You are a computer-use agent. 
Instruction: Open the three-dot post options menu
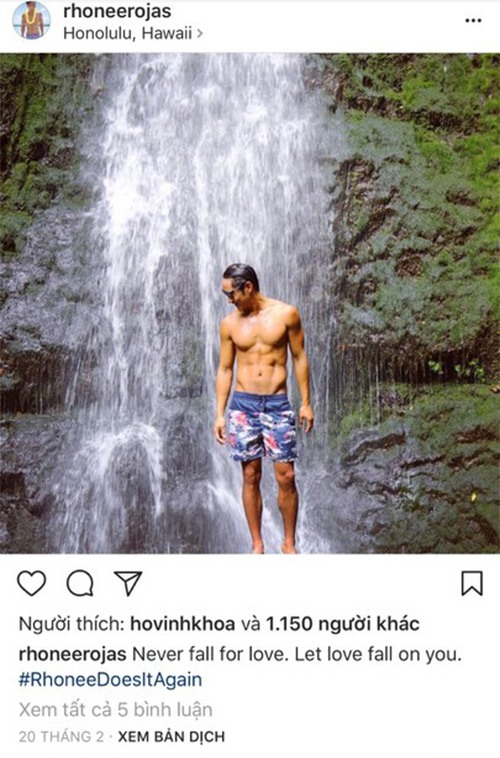tap(473, 21)
